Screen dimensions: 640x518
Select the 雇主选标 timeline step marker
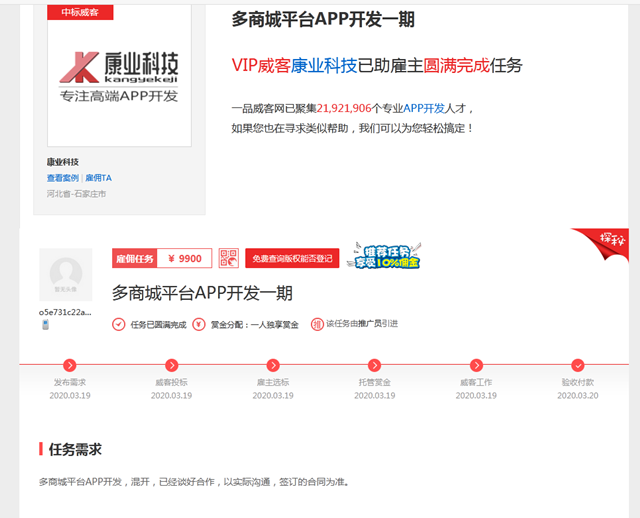(273, 365)
